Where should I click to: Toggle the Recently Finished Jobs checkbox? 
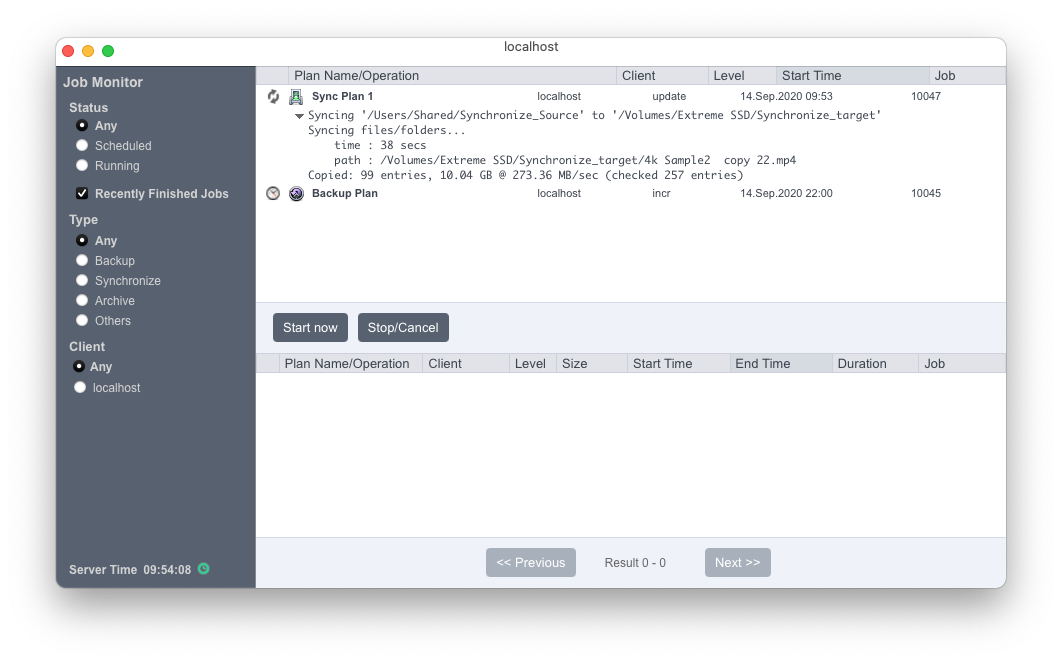click(x=82, y=193)
